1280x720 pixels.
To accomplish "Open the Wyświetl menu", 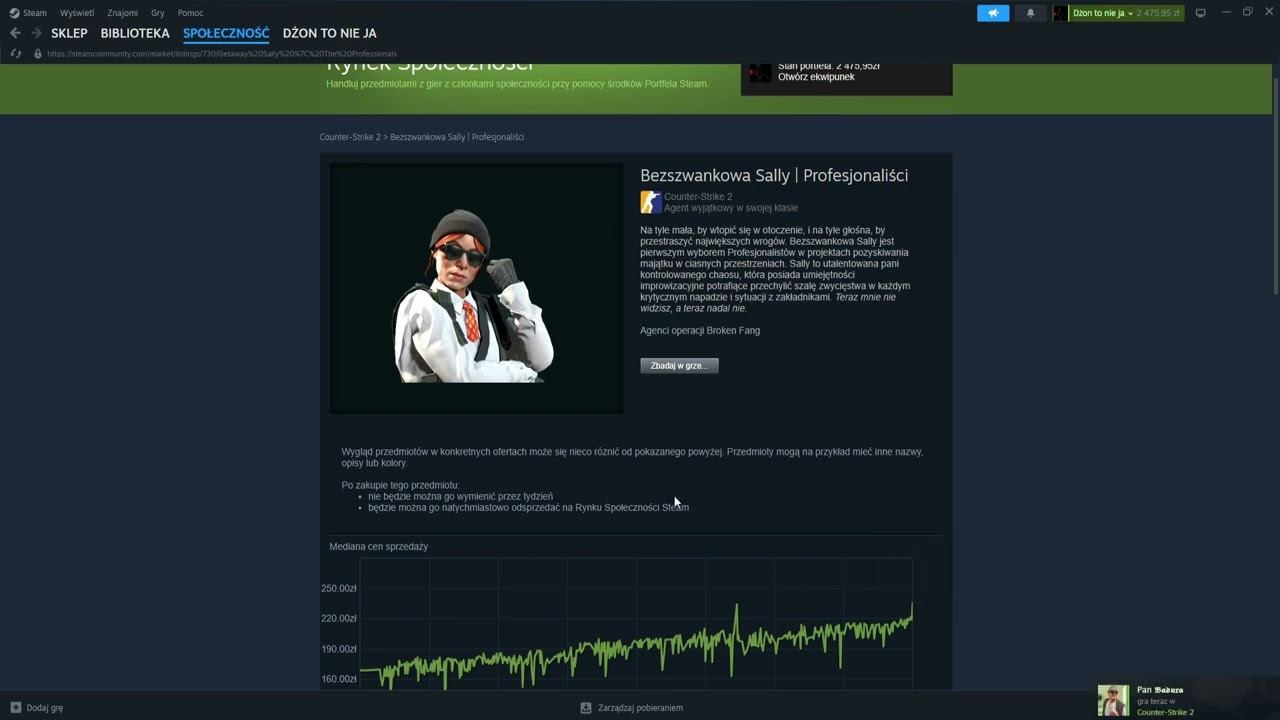I will (x=77, y=13).
